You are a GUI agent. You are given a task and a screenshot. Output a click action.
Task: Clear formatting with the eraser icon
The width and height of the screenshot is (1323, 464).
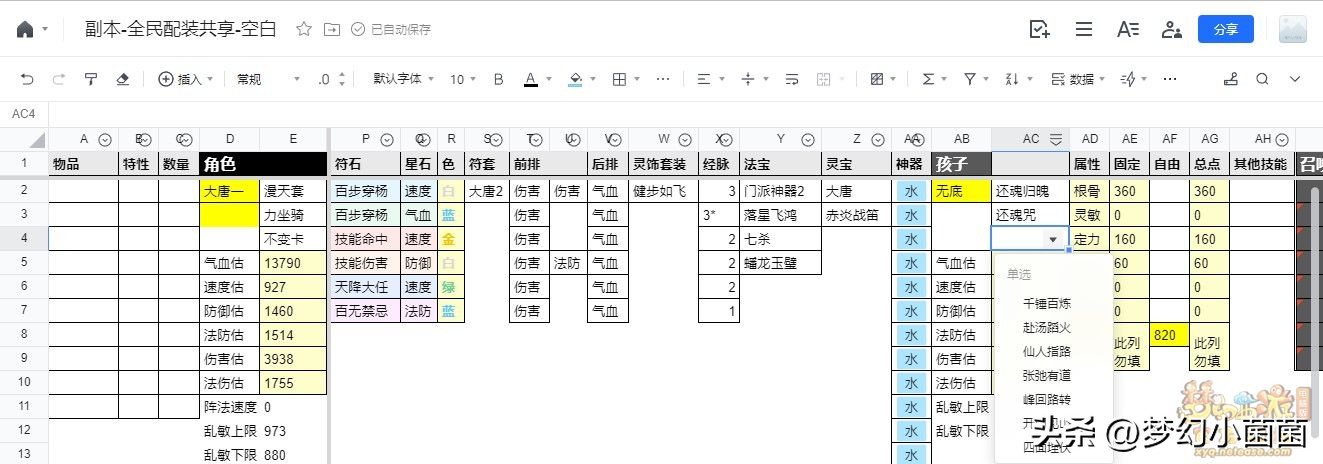tap(123, 79)
